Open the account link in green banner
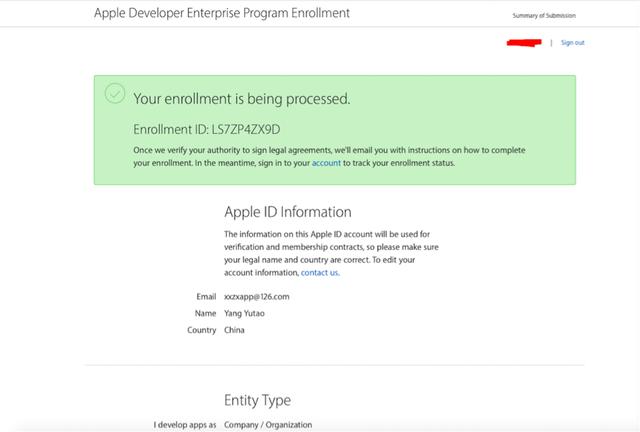 click(x=326, y=163)
